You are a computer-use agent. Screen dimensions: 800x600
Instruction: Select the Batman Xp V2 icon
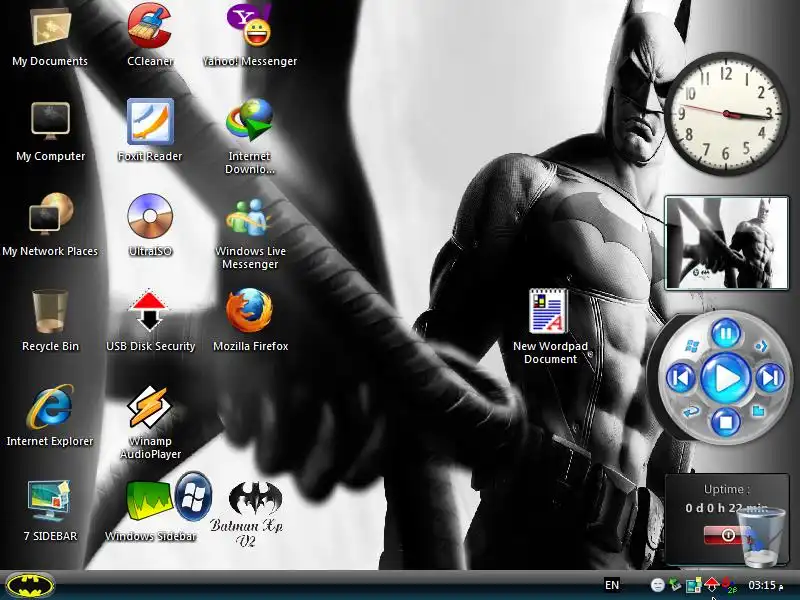(x=248, y=513)
